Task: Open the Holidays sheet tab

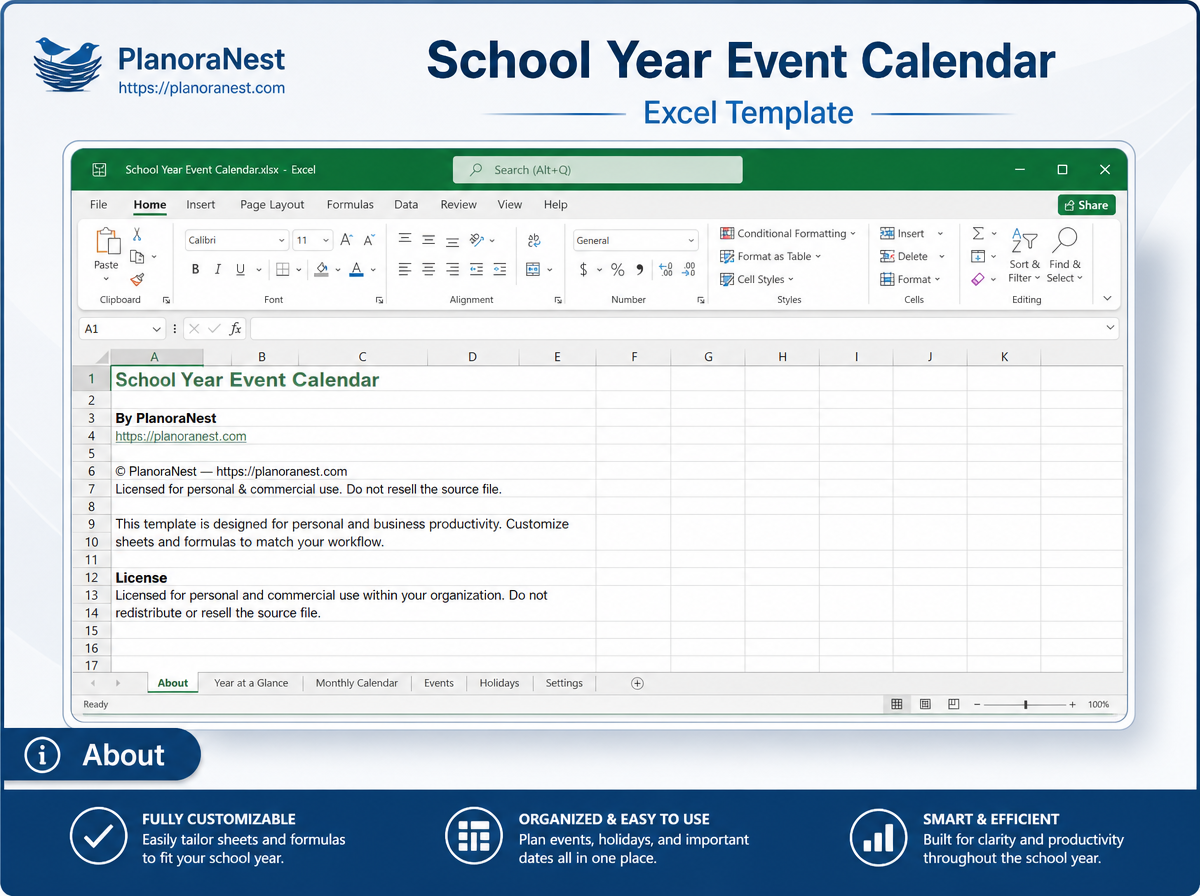Action: coord(499,683)
